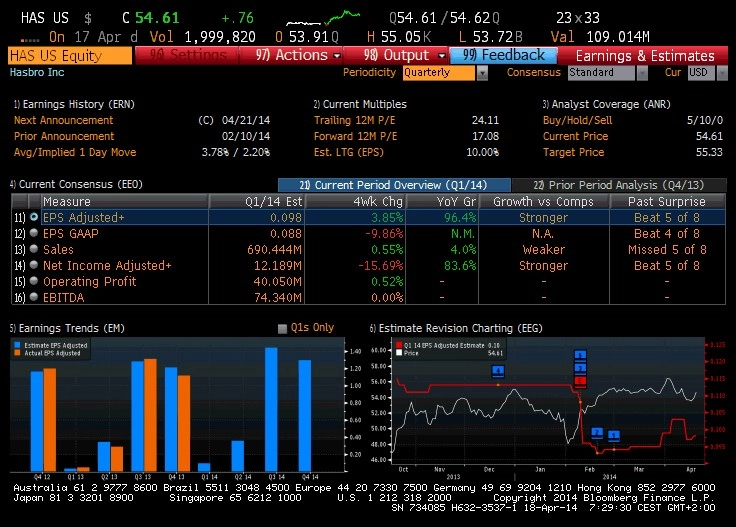Open 3) Analyst Coverage (ANR)

pos(606,104)
